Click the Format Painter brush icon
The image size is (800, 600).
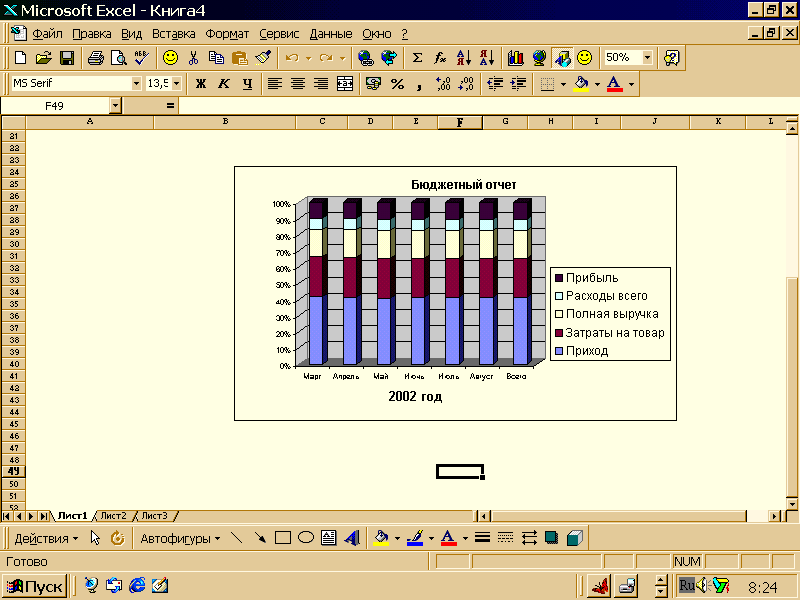[x=263, y=58]
